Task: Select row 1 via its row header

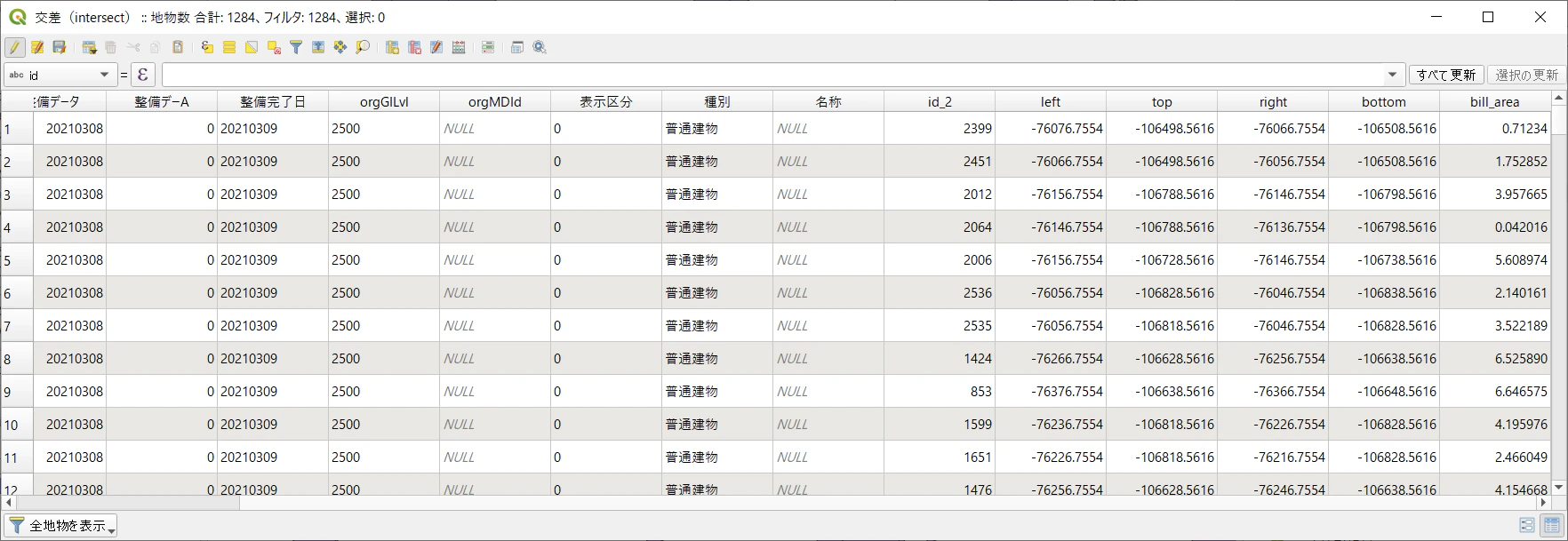Action: pyautogui.click(x=17, y=129)
